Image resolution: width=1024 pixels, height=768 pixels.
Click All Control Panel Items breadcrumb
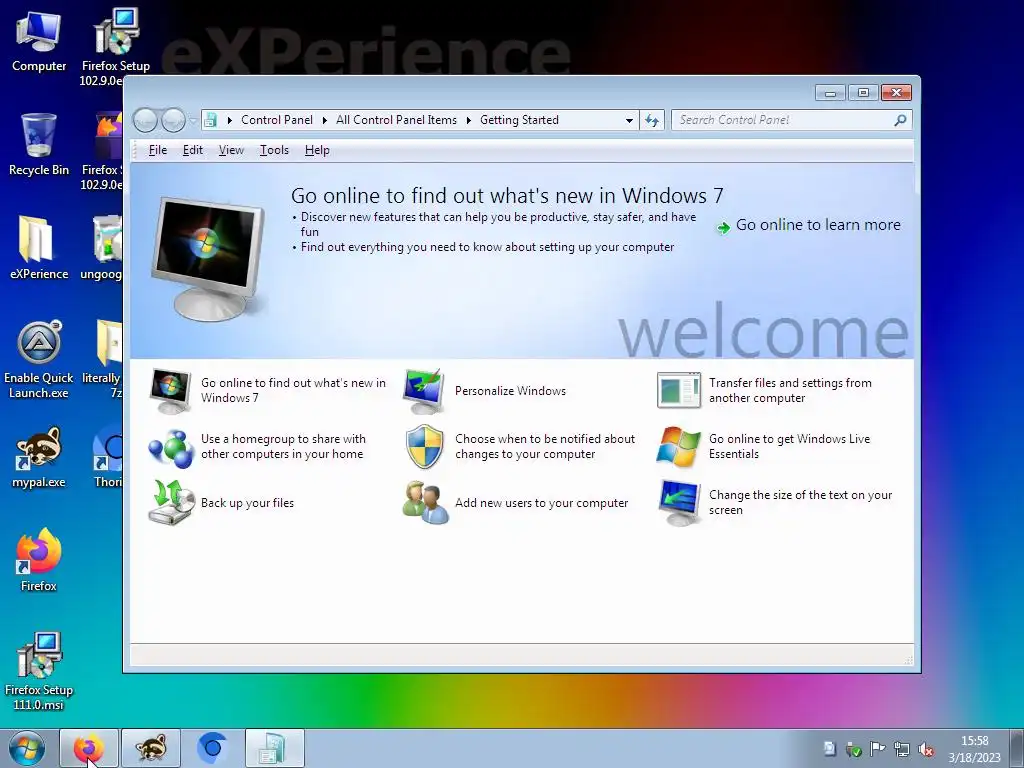click(x=396, y=120)
